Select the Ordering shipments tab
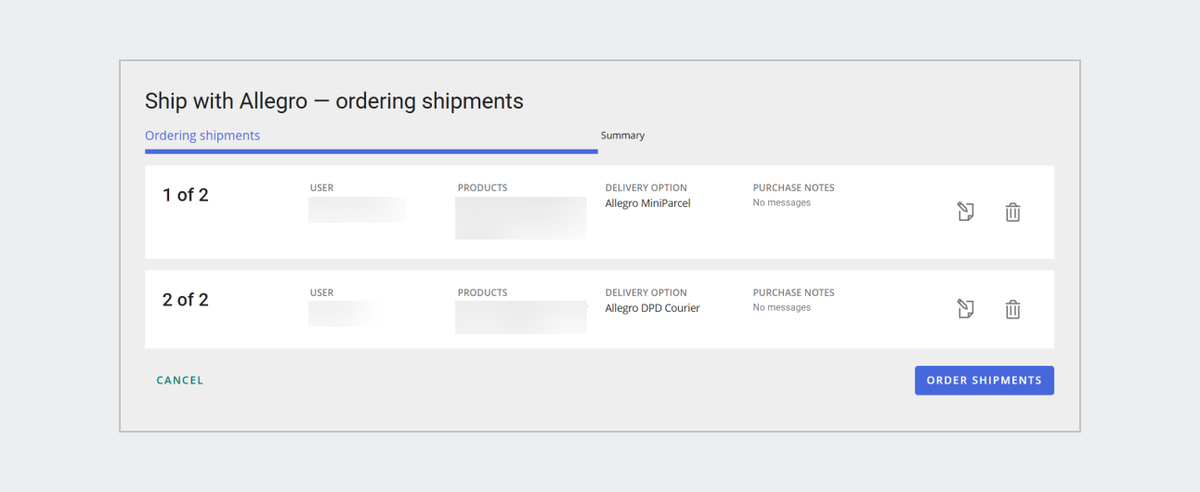This screenshot has height=492, width=1200. (x=202, y=135)
